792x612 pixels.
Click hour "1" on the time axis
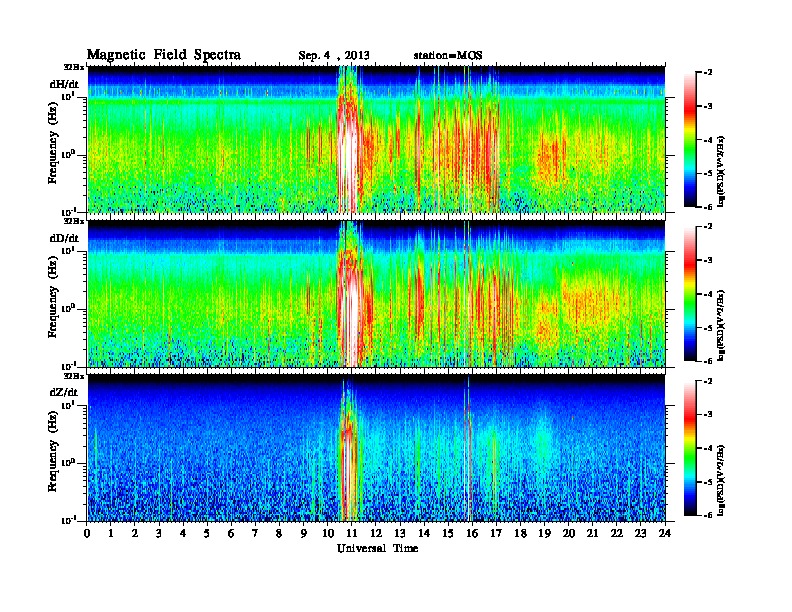coord(111,533)
